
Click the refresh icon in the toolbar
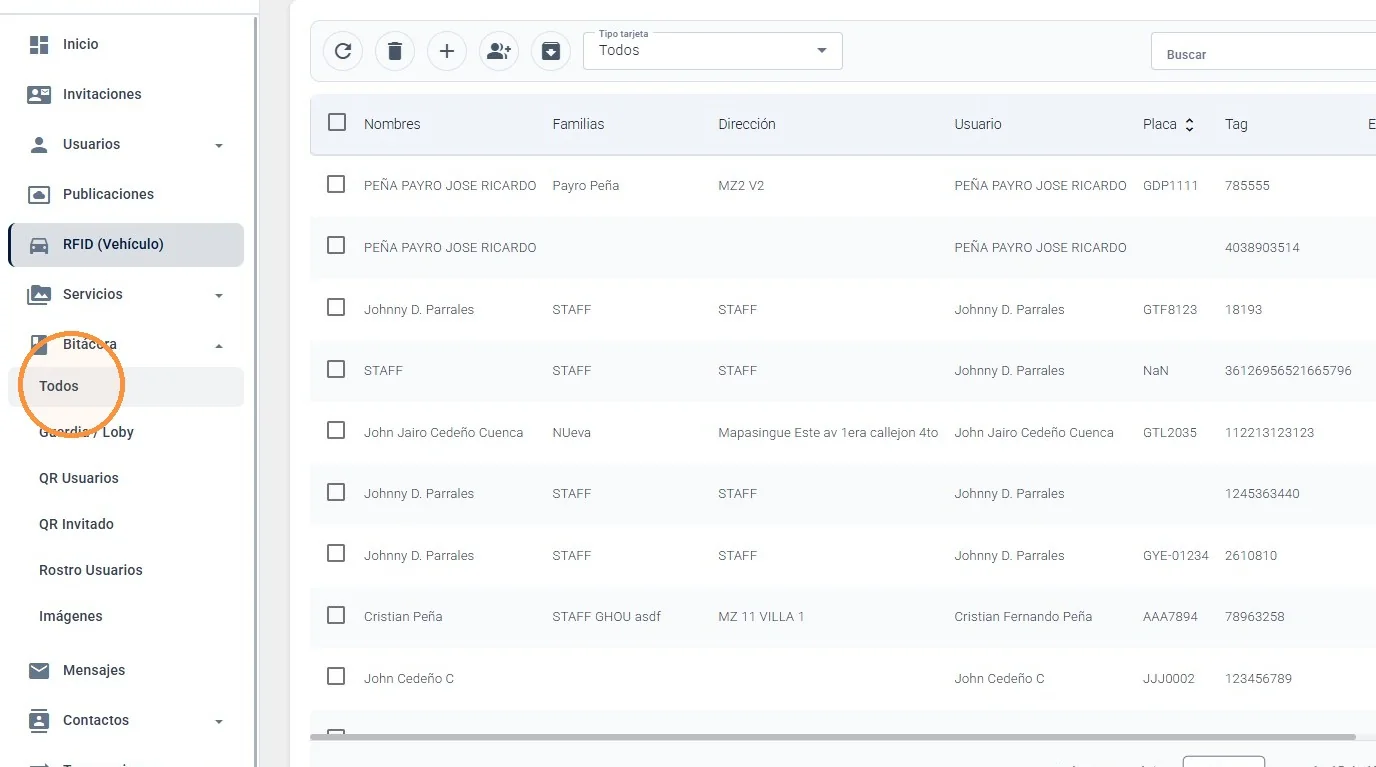pyautogui.click(x=343, y=51)
